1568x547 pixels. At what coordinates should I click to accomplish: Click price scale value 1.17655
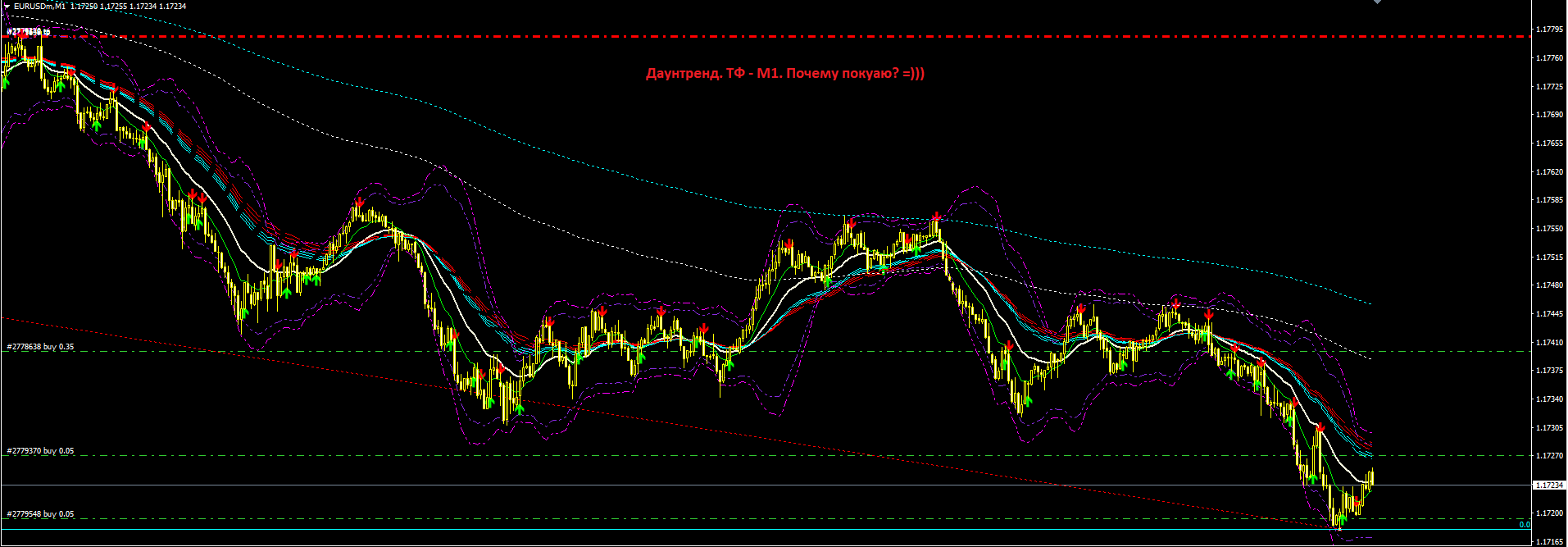coord(1548,144)
